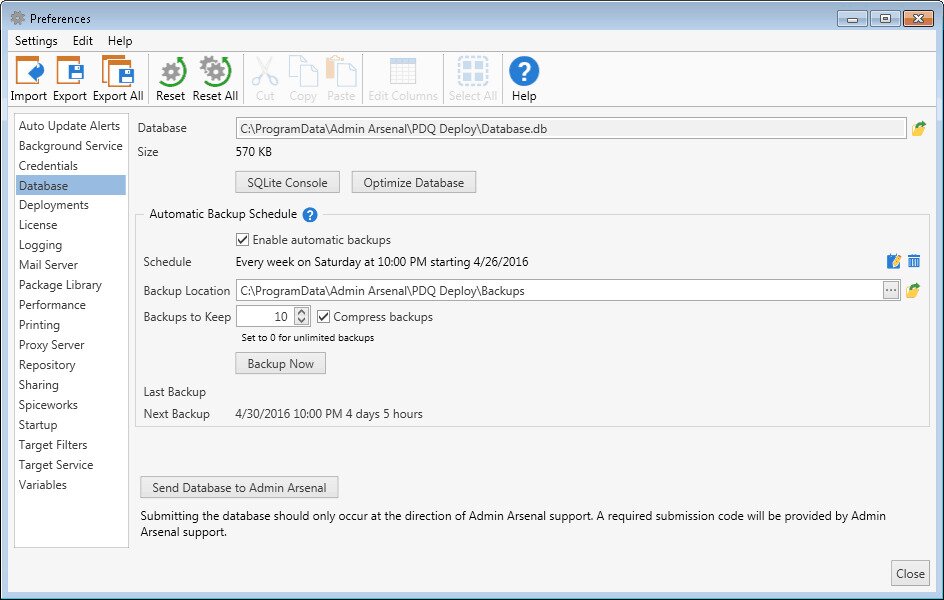
Task: Uncheck the Compress backups checkbox
Action: [324, 317]
